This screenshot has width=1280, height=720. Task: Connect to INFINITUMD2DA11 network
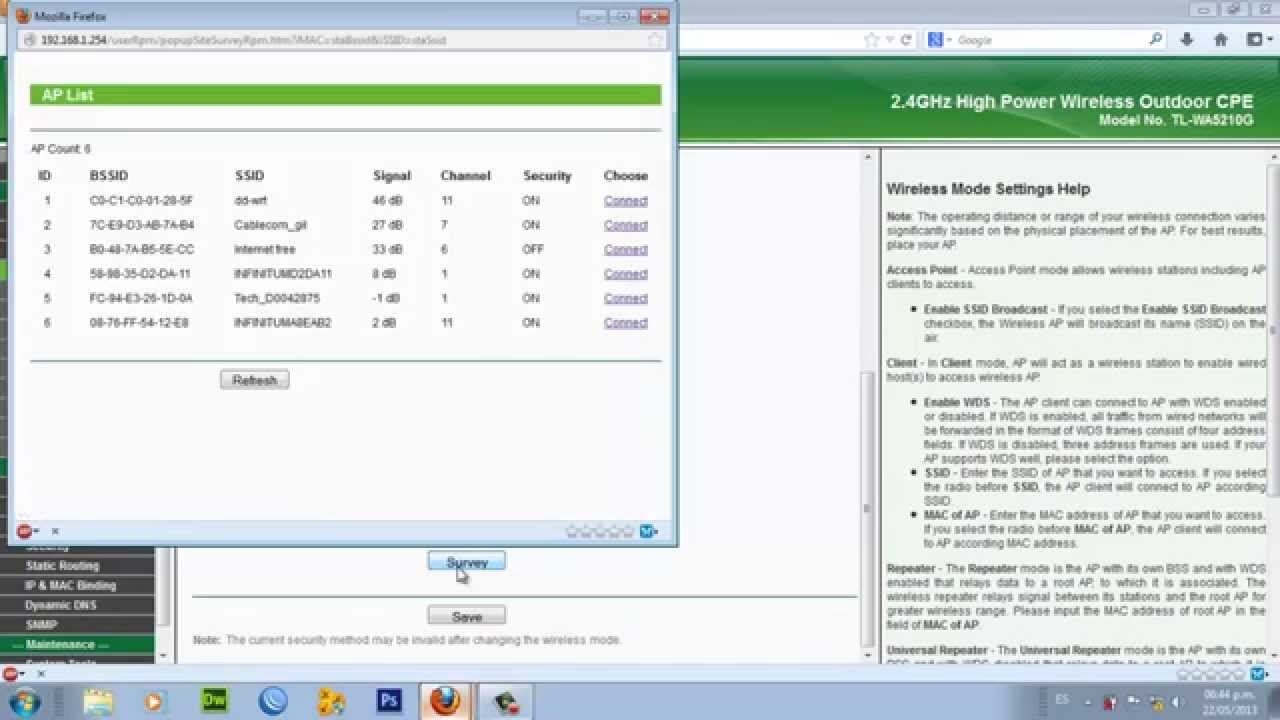click(625, 274)
